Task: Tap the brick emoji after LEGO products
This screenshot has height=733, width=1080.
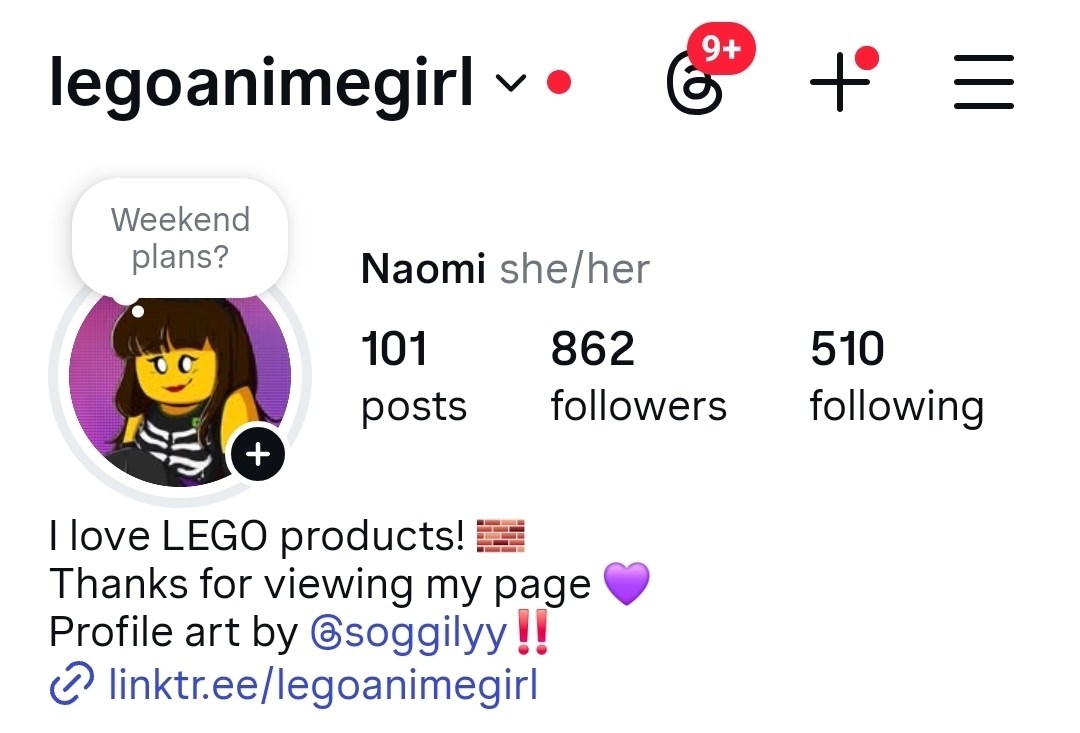Action: click(x=501, y=536)
